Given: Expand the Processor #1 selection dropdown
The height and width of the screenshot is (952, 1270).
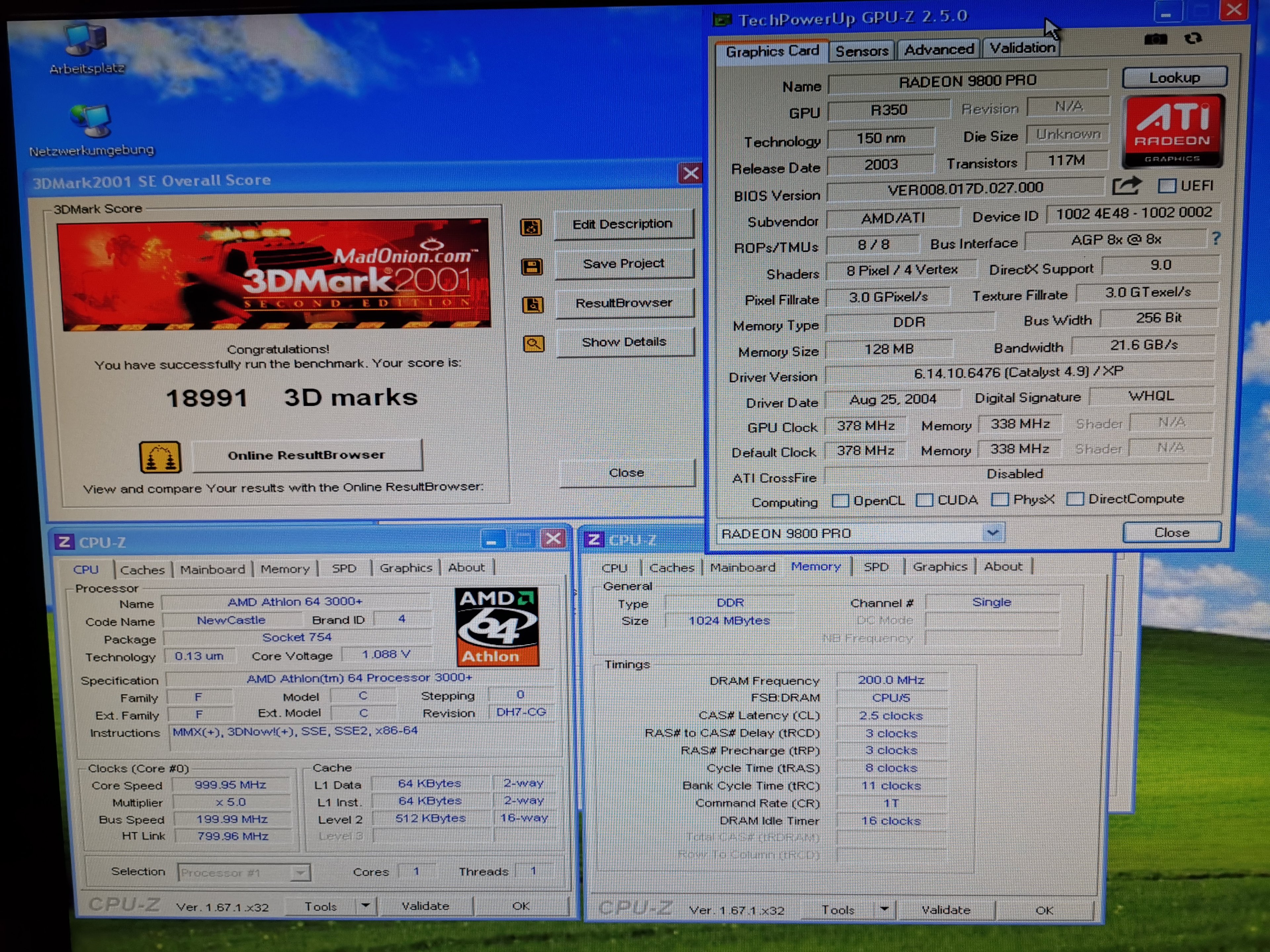Looking at the screenshot, I should point(300,873).
